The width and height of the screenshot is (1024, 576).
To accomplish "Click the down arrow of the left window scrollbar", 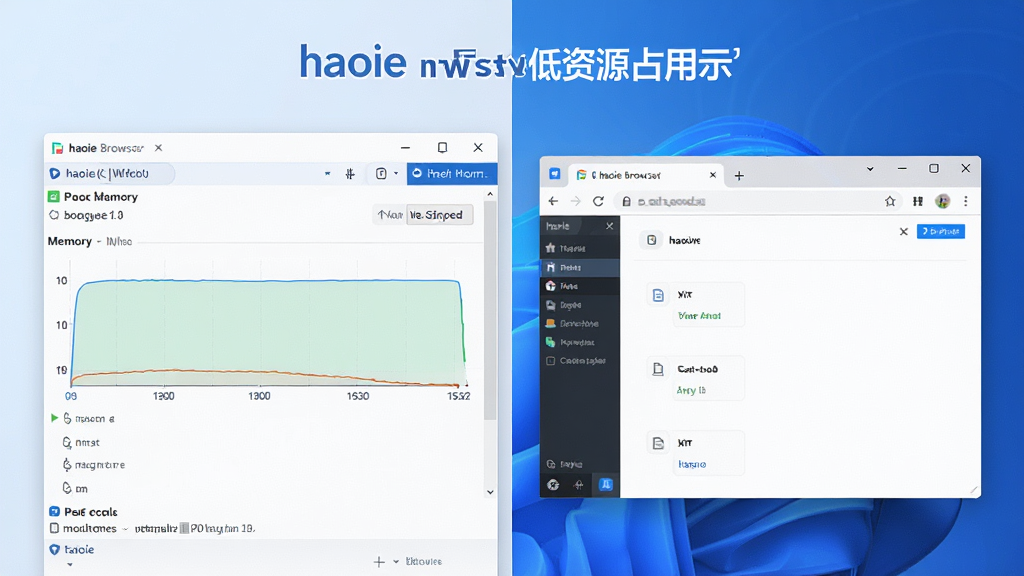I will [x=490, y=492].
